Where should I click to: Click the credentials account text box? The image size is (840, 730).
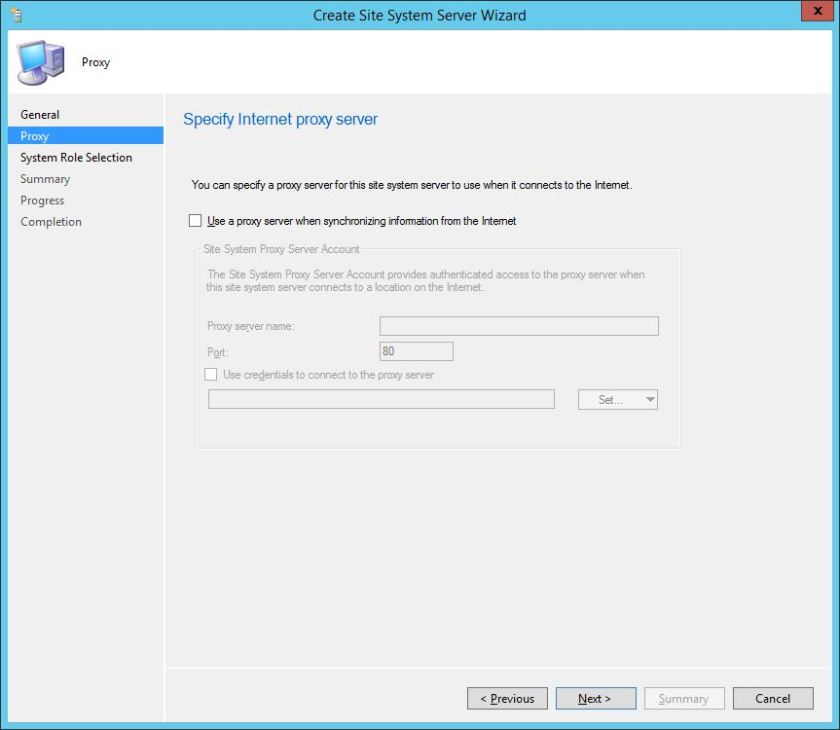click(382, 398)
